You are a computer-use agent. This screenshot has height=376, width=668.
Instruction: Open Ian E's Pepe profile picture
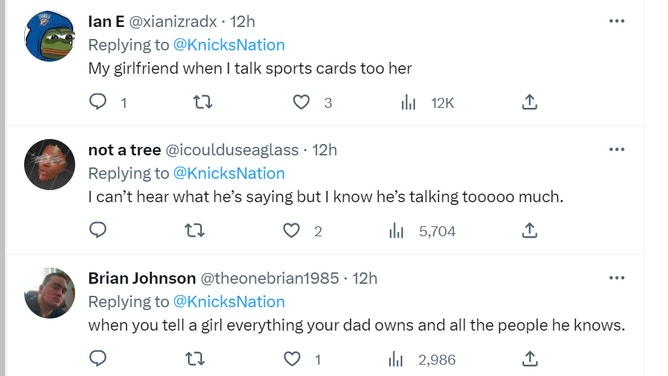tap(49, 36)
